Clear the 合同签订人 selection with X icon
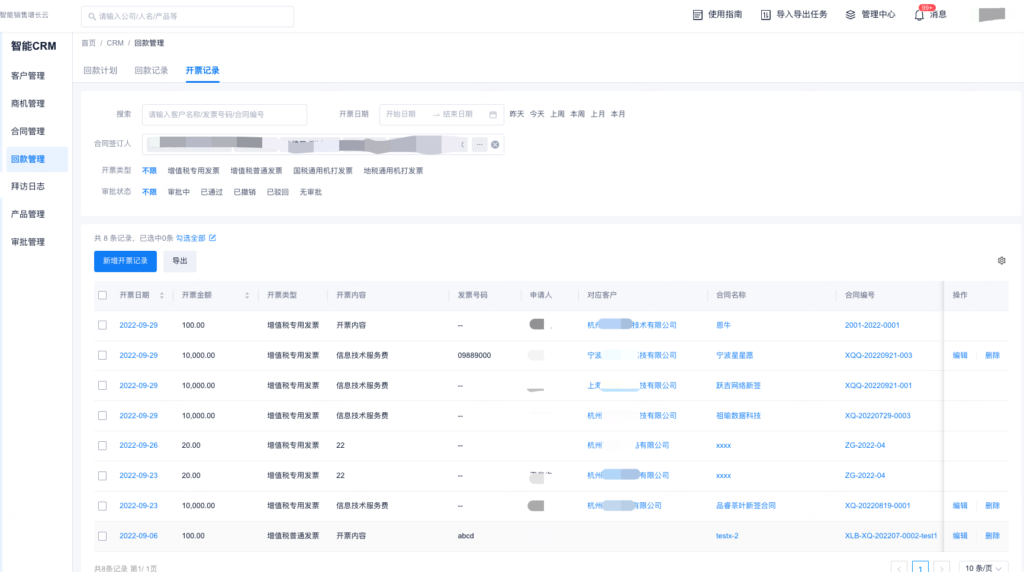 494,145
